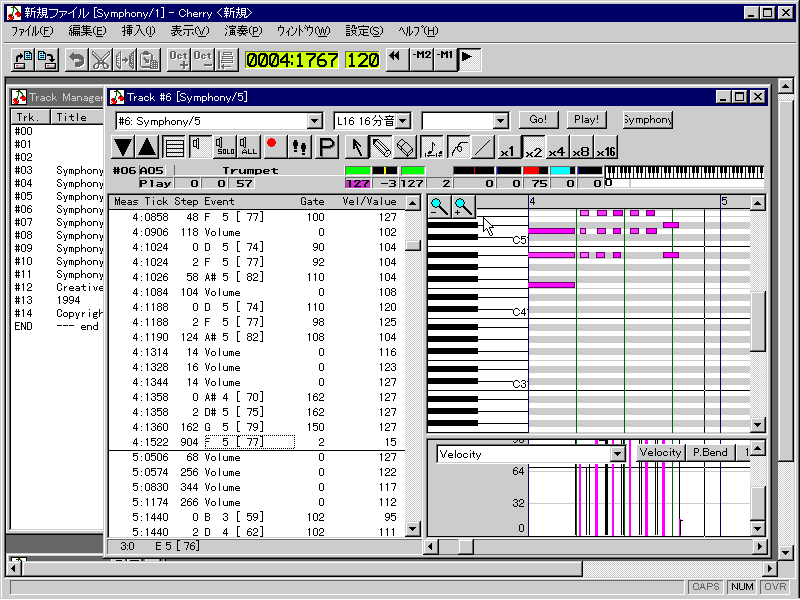Screen dimensions: 800x600
Task: Open the empty combo box beside Go!
Action: [x=501, y=121]
